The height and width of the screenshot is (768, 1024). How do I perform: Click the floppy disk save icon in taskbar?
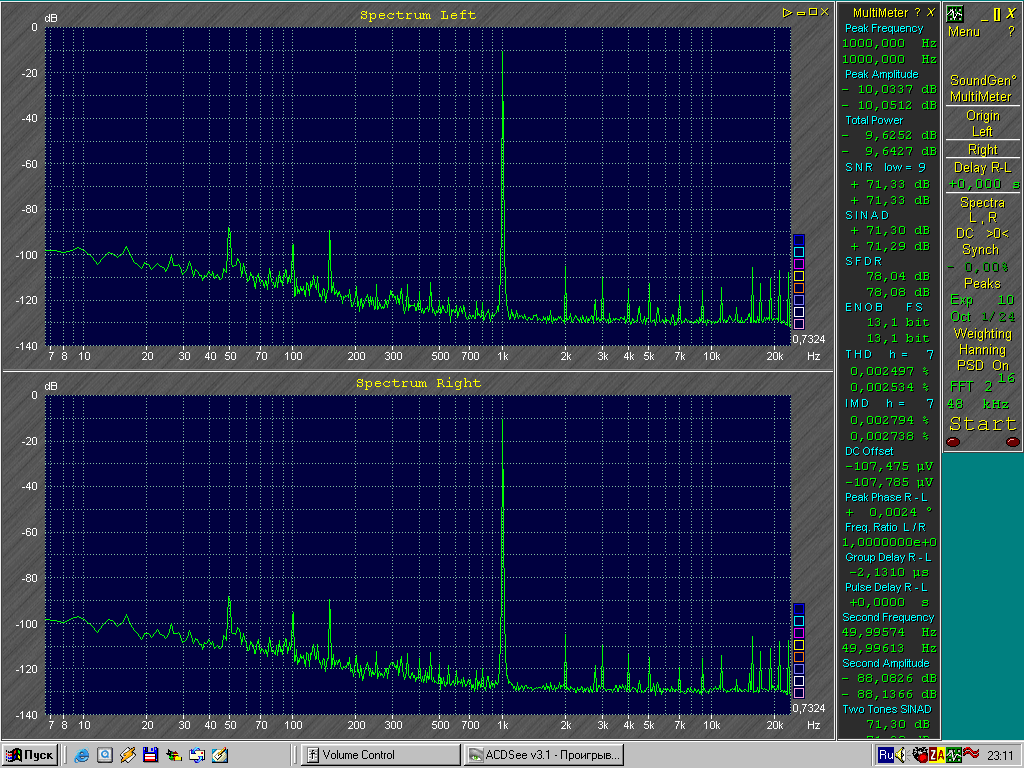click(150, 755)
